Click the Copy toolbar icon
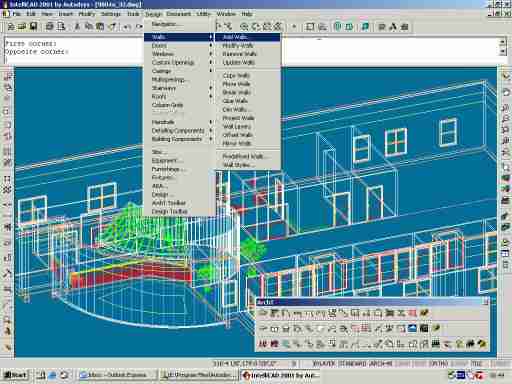The height and width of the screenshot is (384, 512). pos(89,27)
